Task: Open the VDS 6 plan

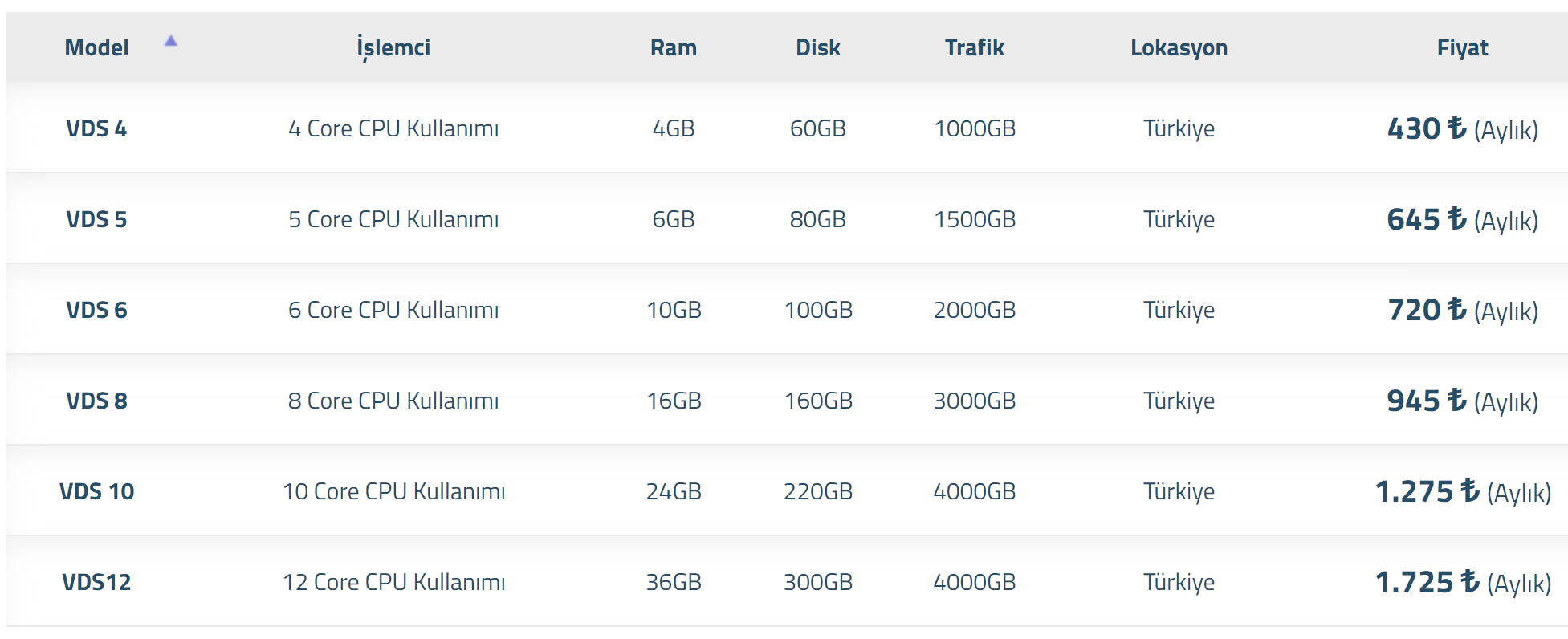Action: 96,310
